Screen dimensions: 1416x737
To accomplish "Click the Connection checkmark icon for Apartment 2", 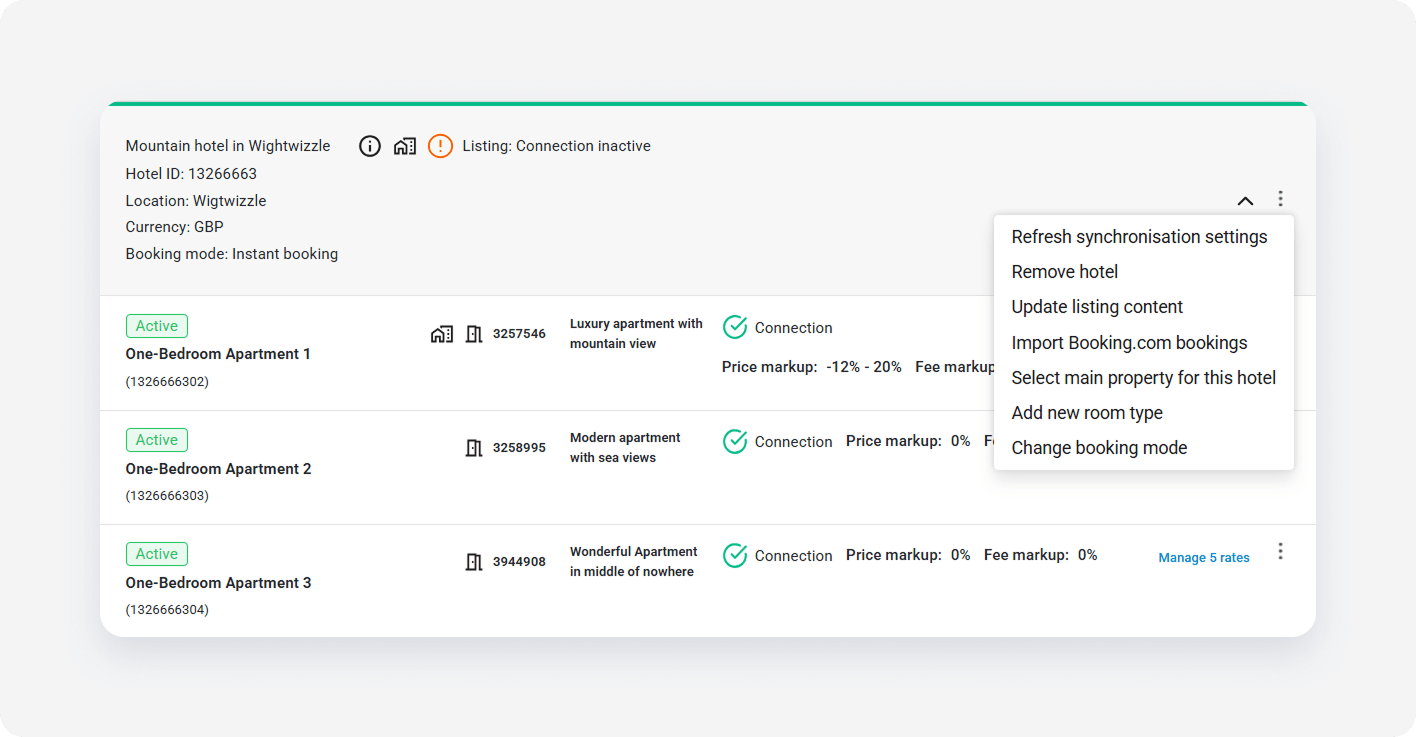I will coord(735,441).
